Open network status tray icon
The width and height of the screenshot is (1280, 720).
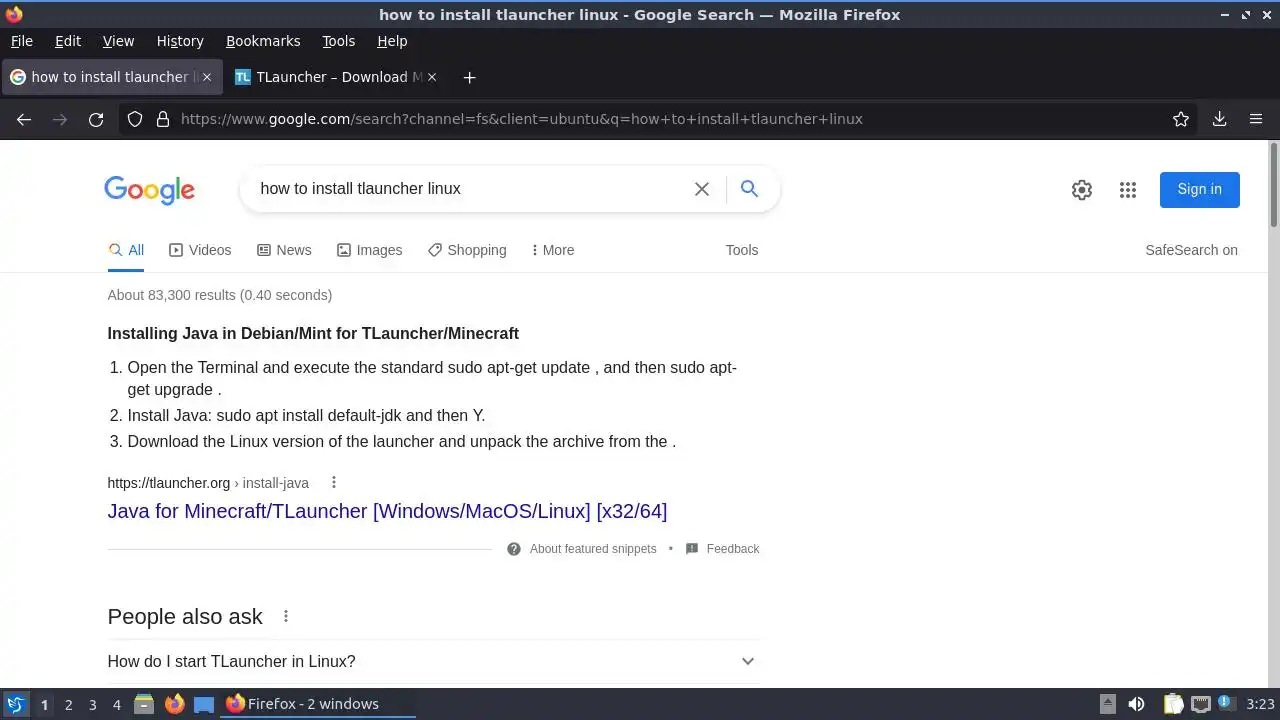1200,704
